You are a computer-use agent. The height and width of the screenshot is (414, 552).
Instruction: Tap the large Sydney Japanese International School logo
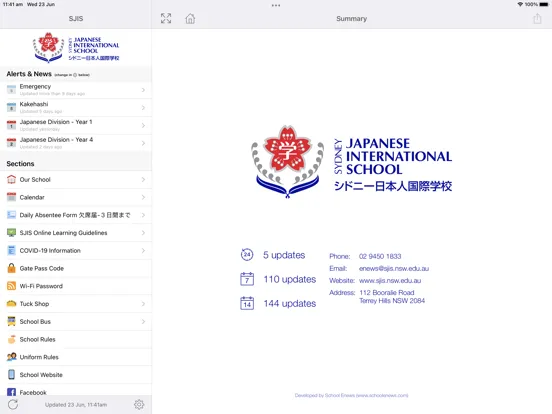pyautogui.click(x=351, y=162)
